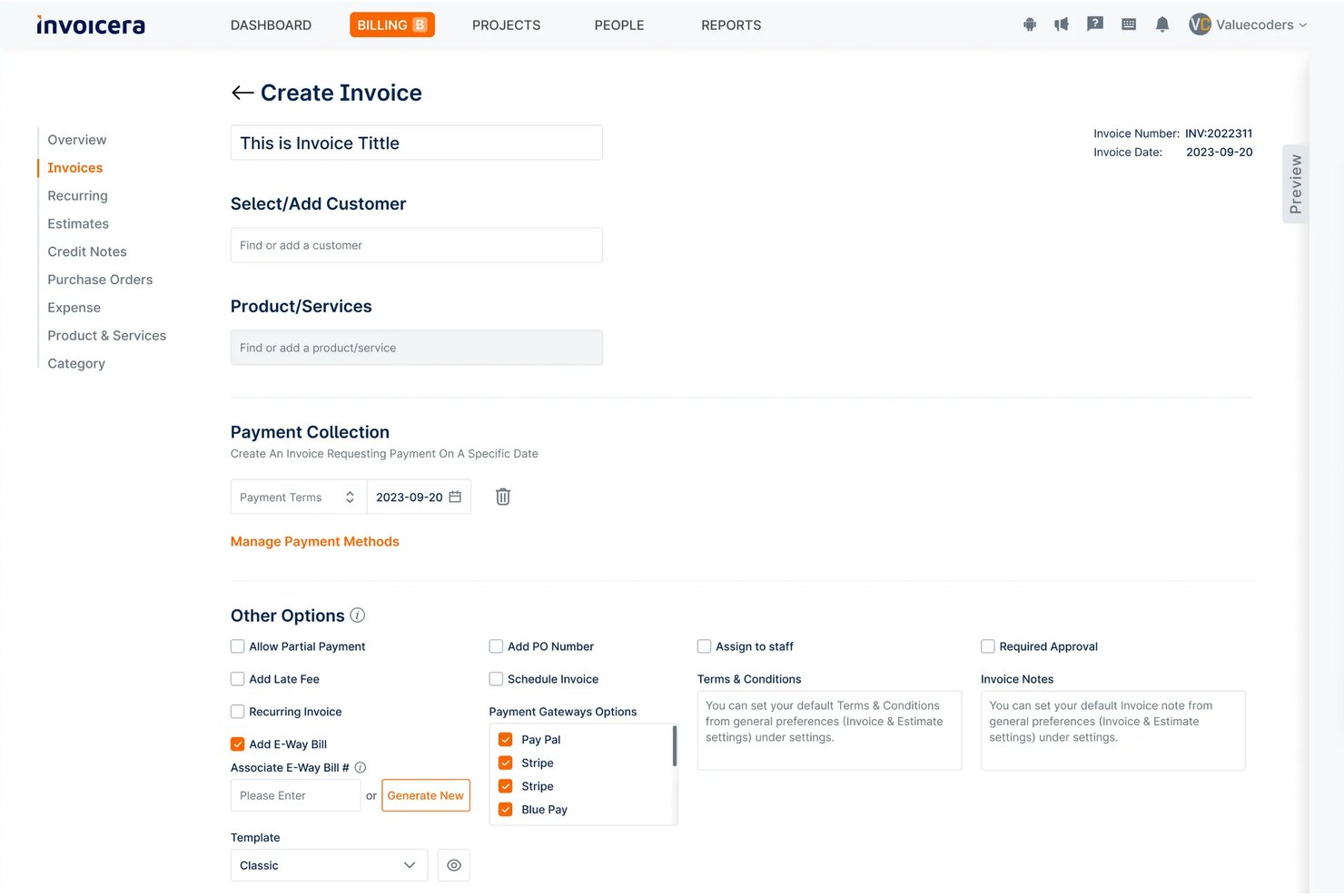Tick Assign to staff checkbox
This screenshot has width=1344, height=896.
coord(704,646)
